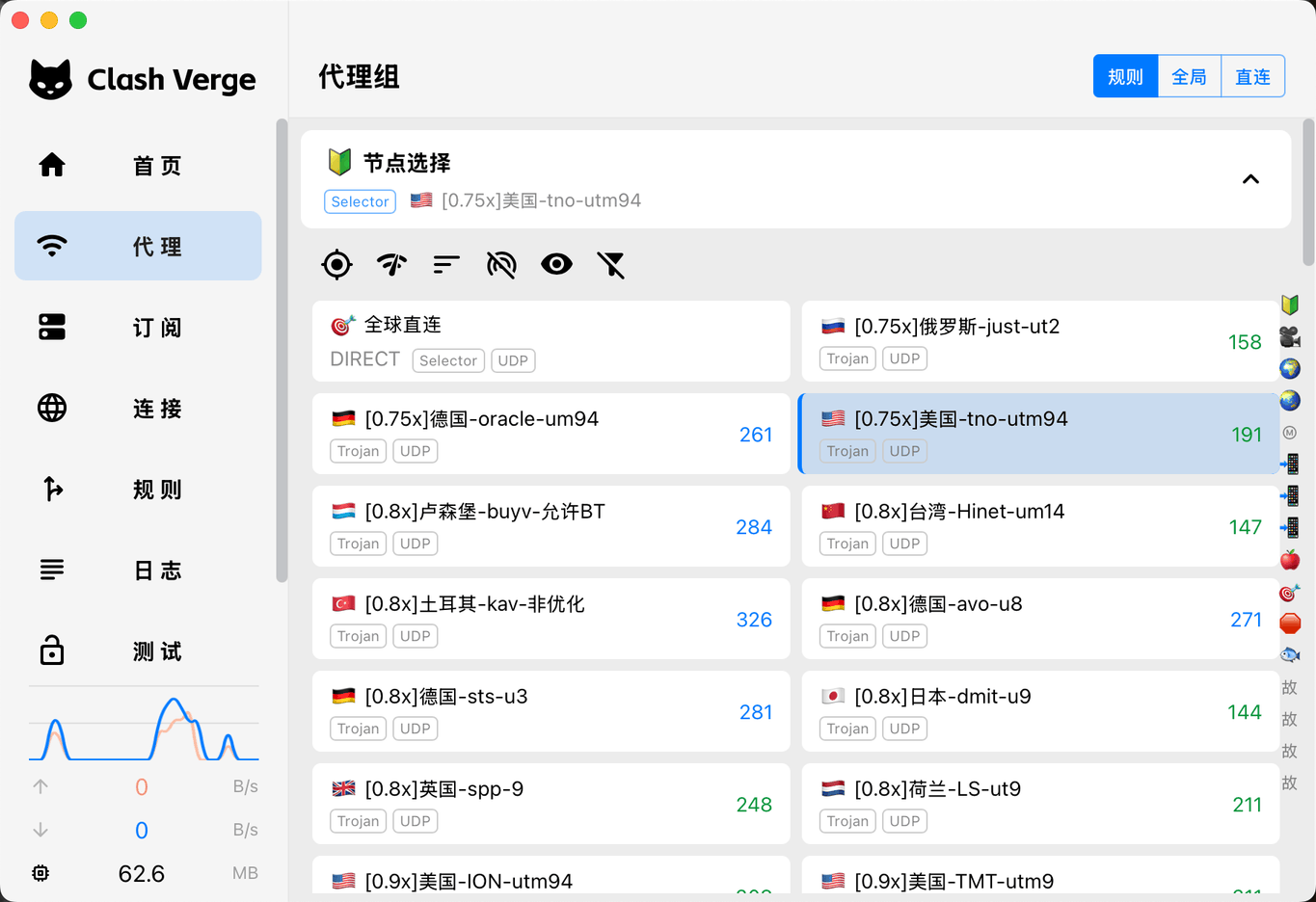Toggle the crossed-out filter icon

click(611, 264)
